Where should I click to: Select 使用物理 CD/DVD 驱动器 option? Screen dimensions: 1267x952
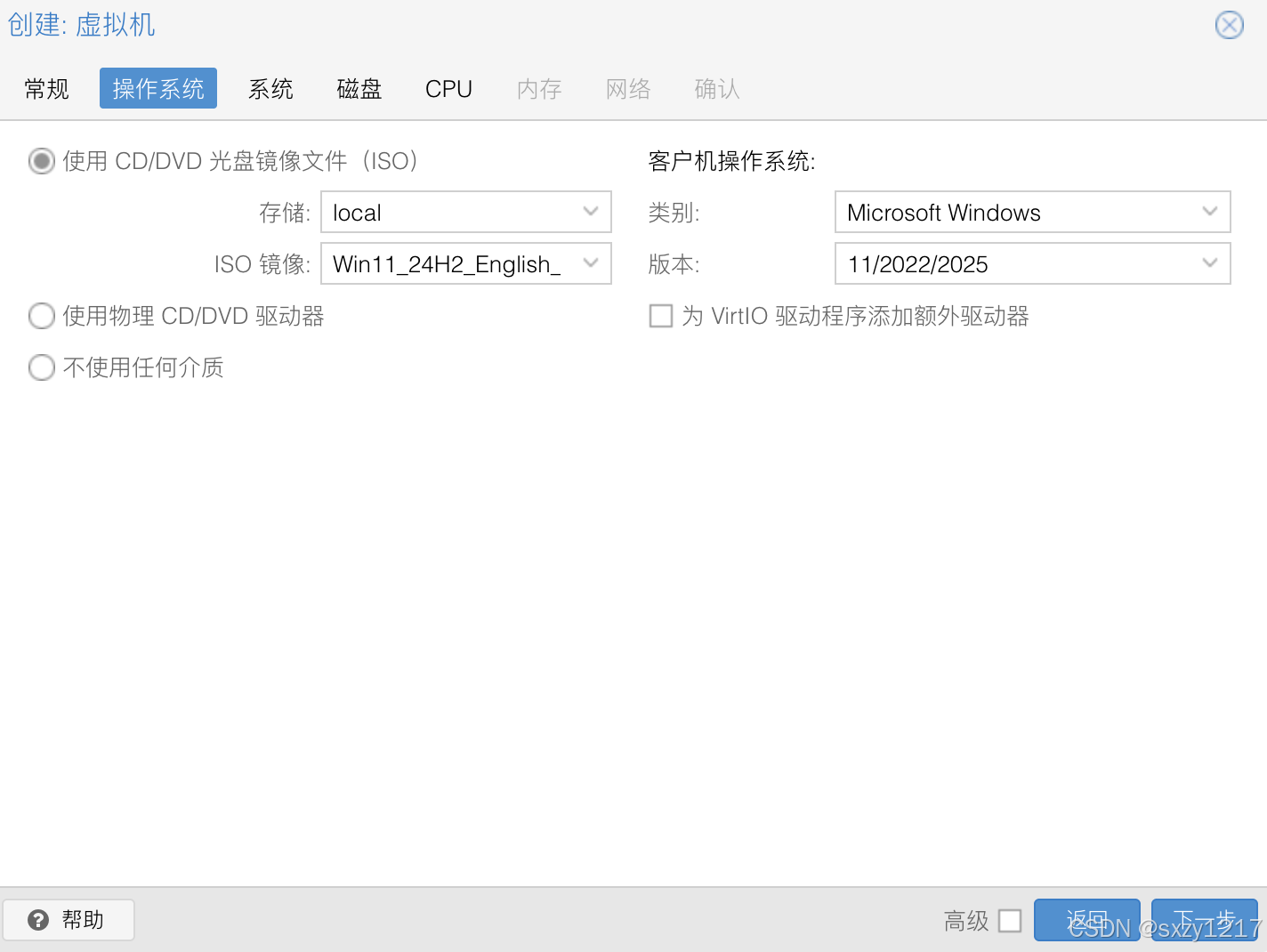click(x=42, y=316)
